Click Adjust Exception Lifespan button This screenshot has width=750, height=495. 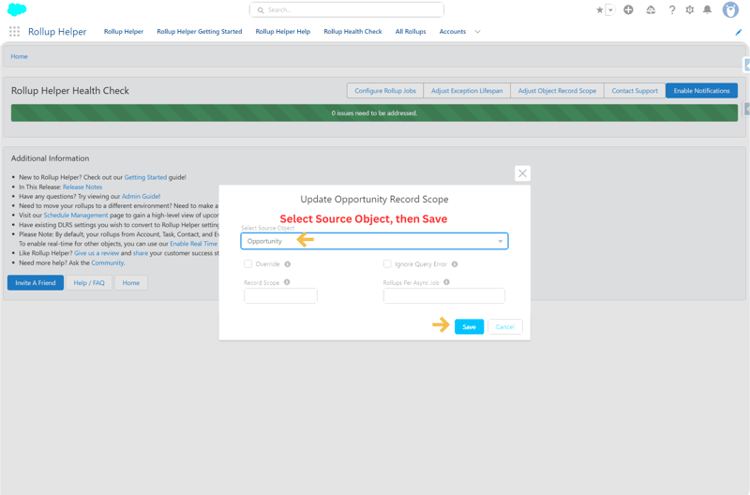click(x=467, y=90)
